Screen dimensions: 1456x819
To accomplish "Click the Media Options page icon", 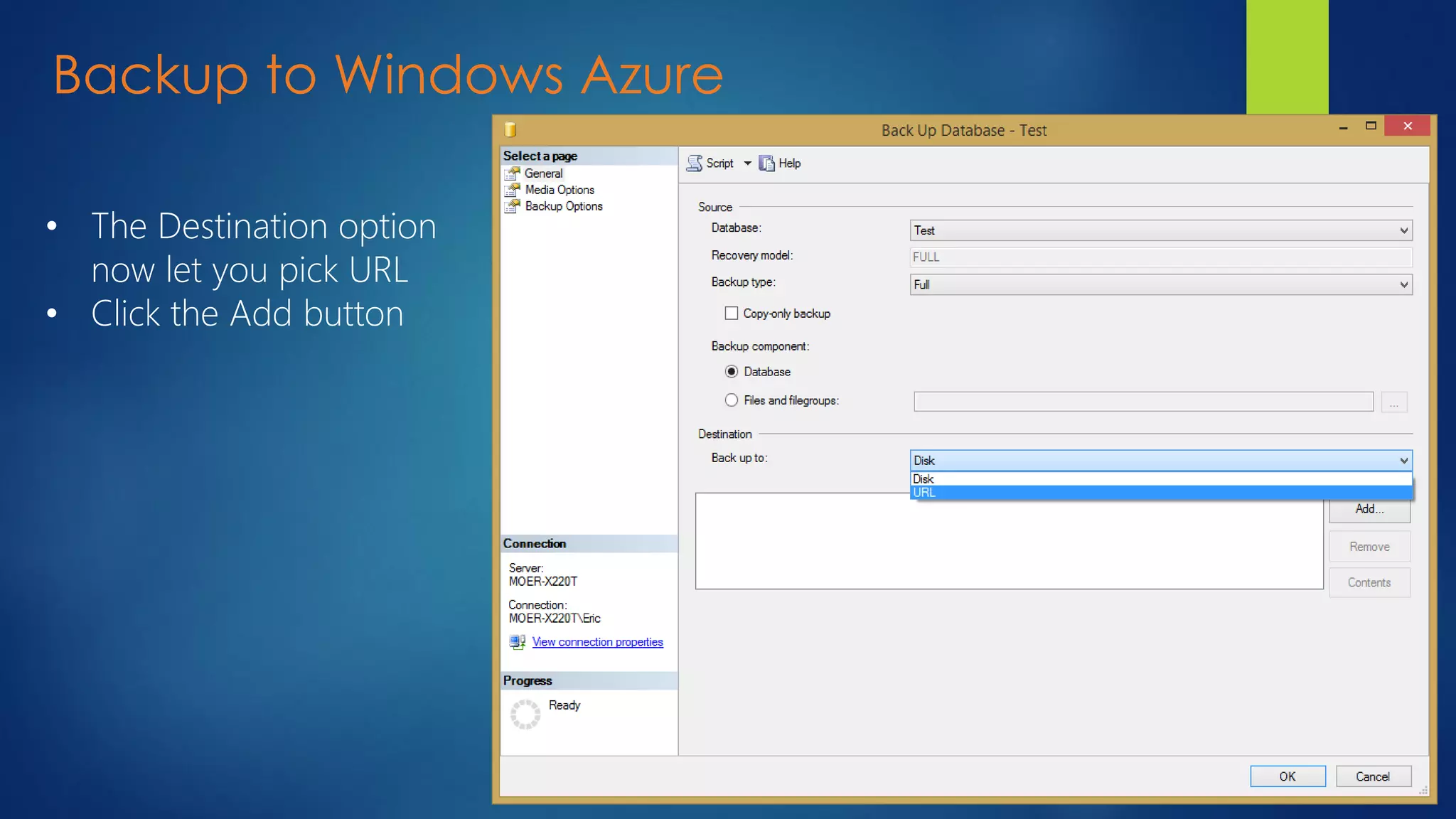I will [x=513, y=190].
